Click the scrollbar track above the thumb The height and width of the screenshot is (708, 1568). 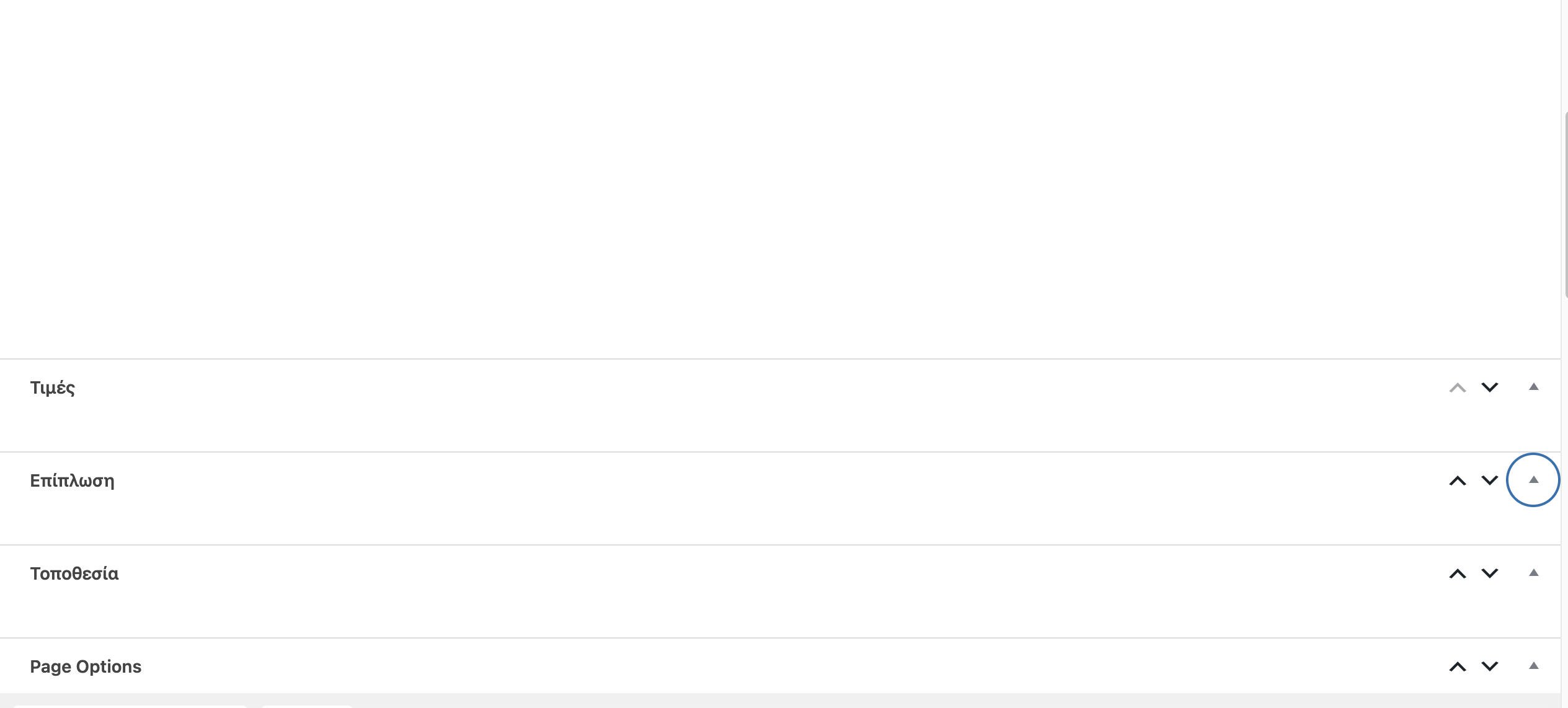click(1565, 56)
